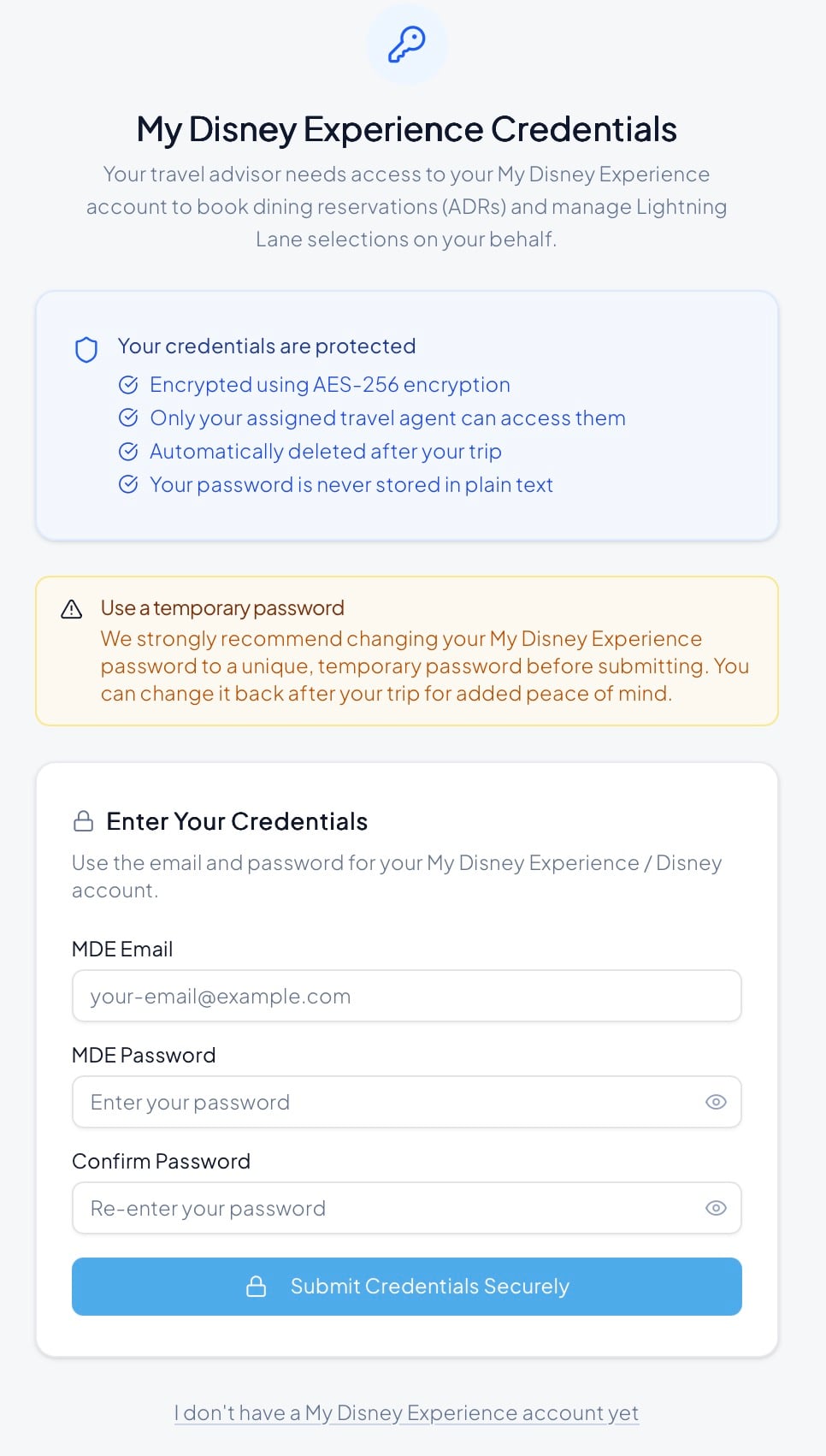The height and width of the screenshot is (1456, 826).
Task: Click the checkmark beside assigned travel agent line
Action: point(129,417)
